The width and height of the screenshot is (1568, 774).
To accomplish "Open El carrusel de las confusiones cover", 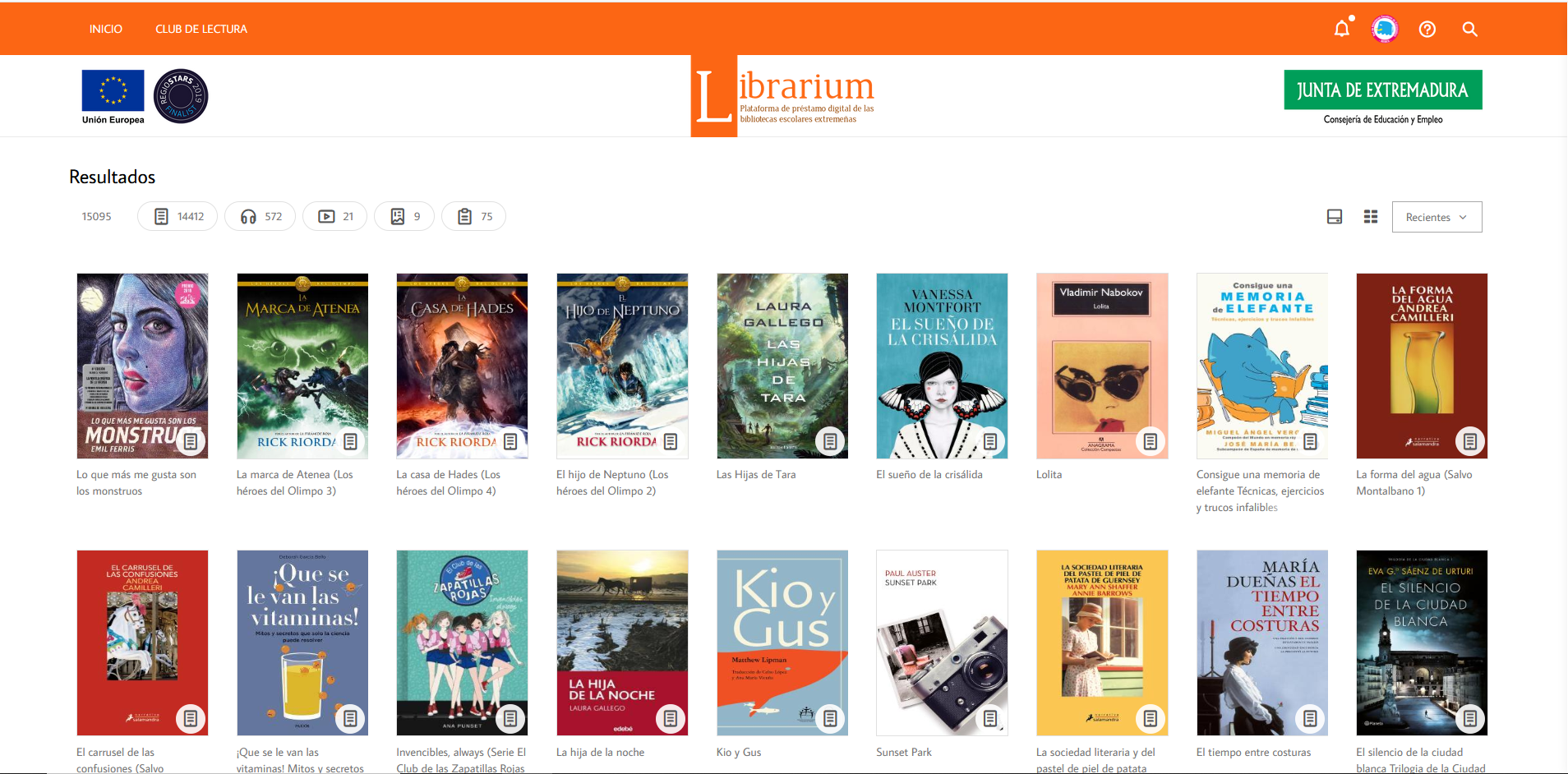I will [142, 643].
